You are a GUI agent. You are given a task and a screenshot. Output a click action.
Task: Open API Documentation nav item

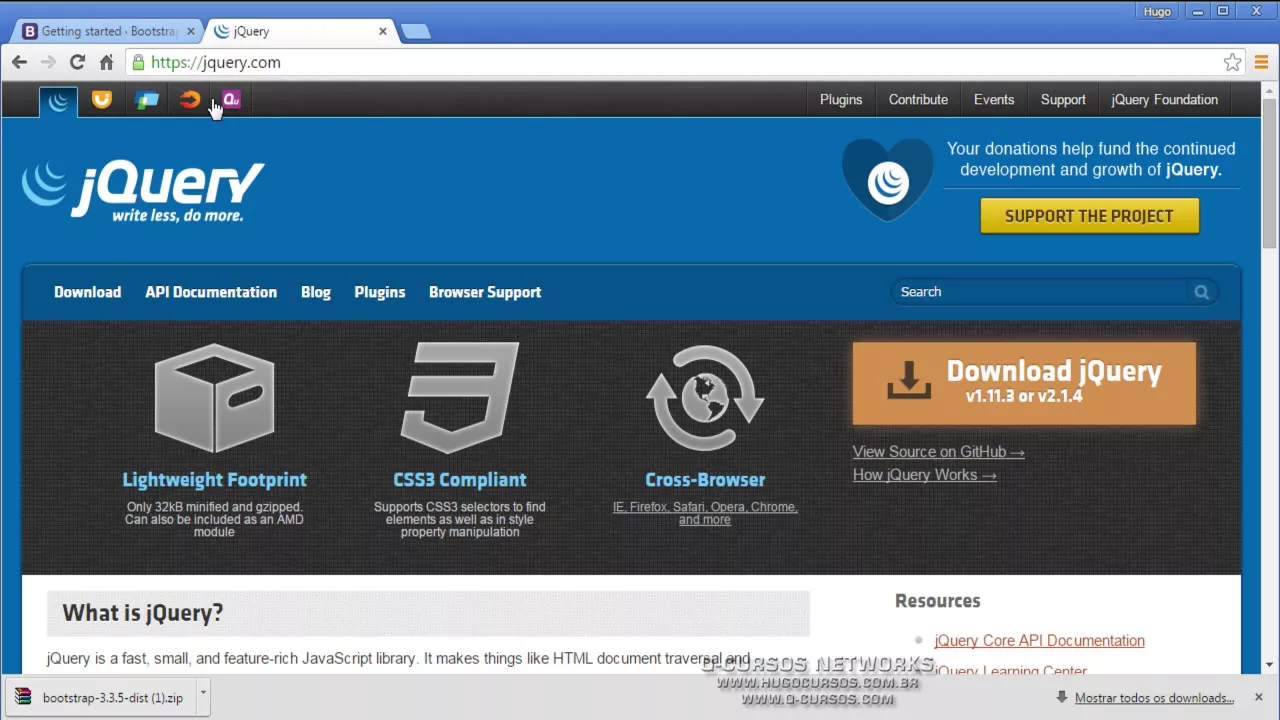pos(211,292)
